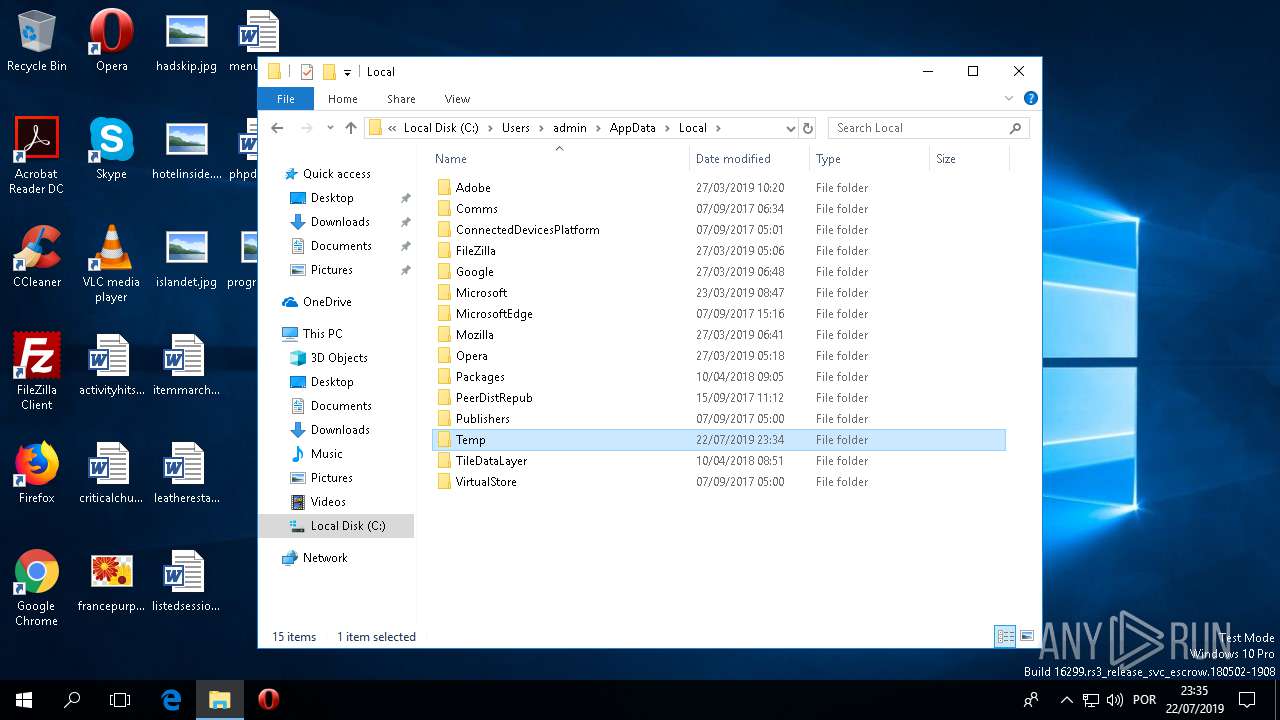Image resolution: width=1280 pixels, height=720 pixels.
Task: Select hadskip.jpg image on desktop
Action: pos(186,41)
